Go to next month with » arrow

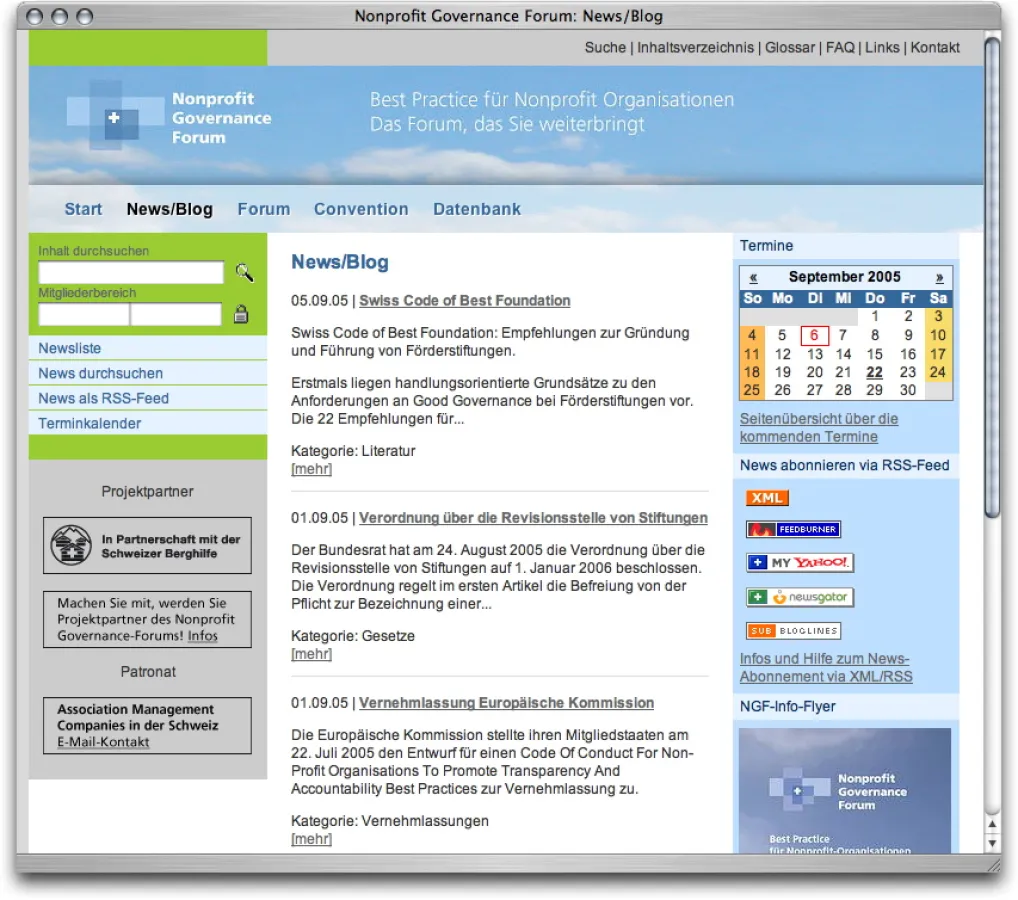click(x=939, y=277)
